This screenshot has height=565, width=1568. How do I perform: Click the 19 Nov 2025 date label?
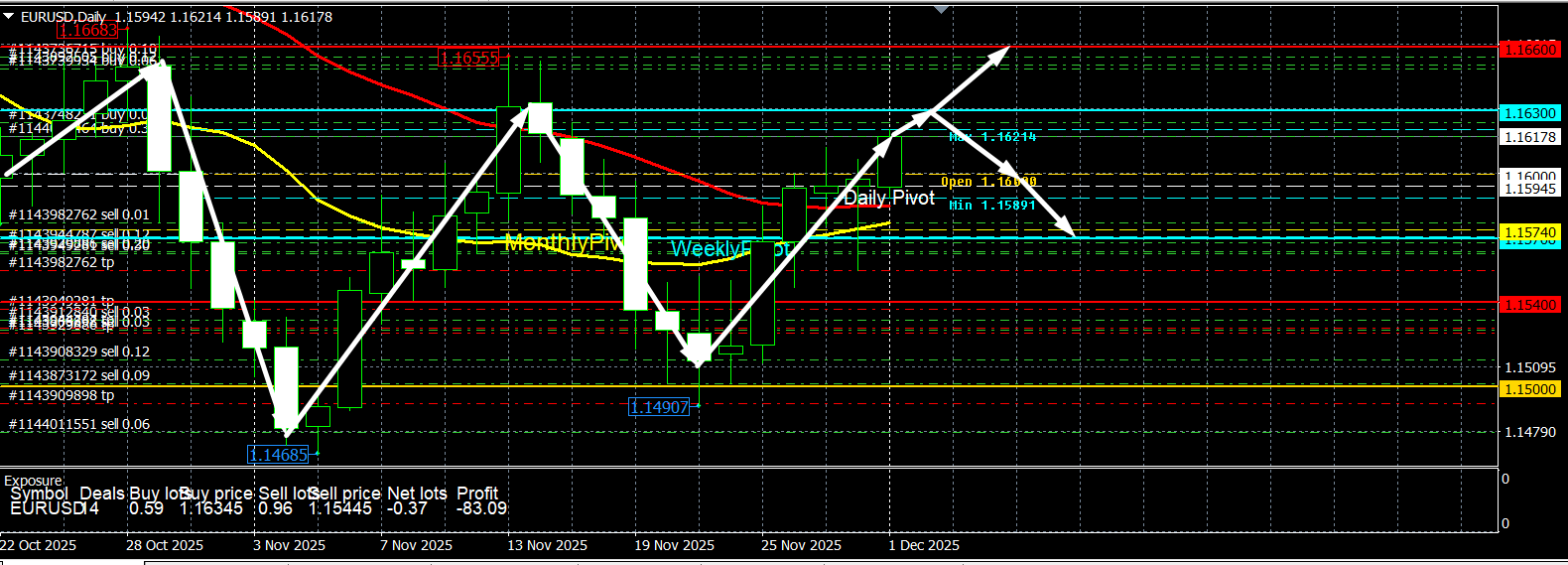(x=675, y=545)
